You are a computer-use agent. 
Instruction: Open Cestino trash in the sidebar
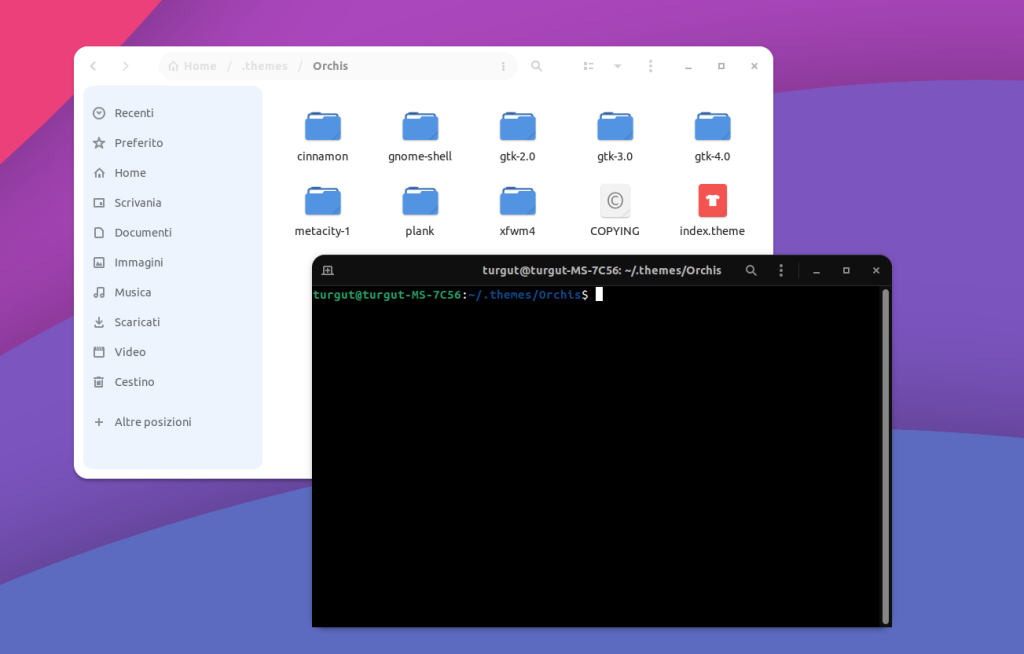pyautogui.click(x=134, y=382)
